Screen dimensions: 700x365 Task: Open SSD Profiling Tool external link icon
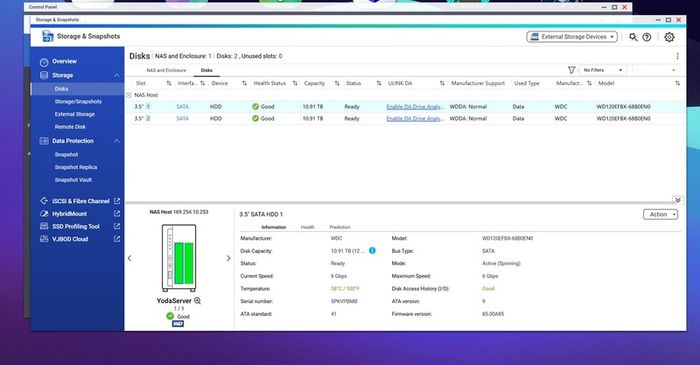117,226
